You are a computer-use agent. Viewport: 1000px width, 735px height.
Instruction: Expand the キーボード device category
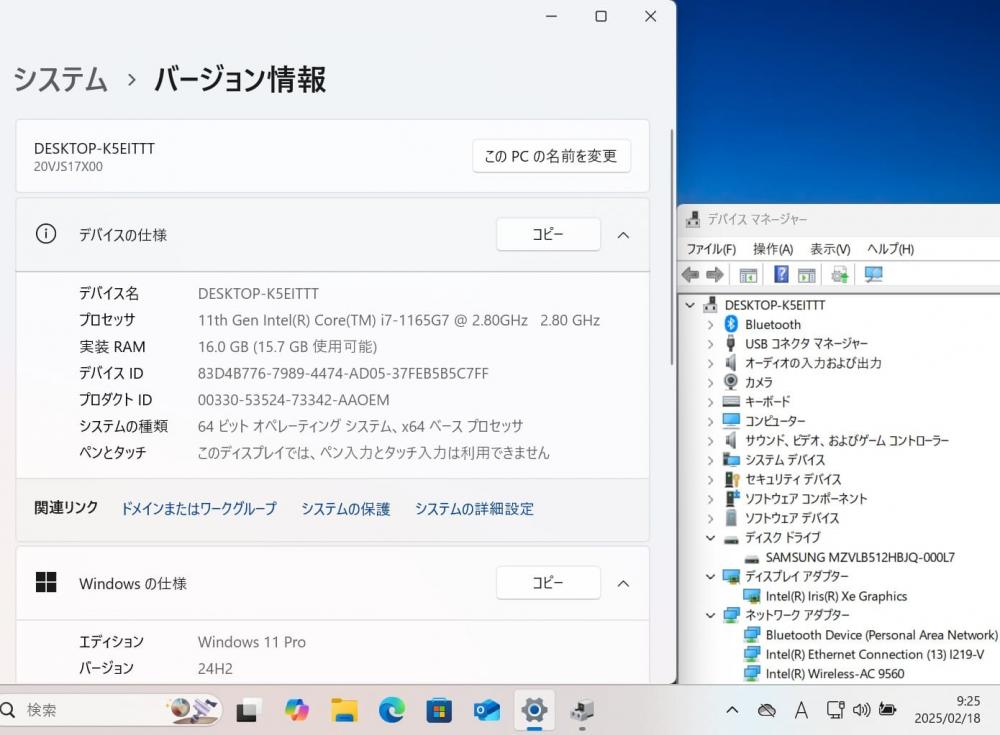[710, 403]
